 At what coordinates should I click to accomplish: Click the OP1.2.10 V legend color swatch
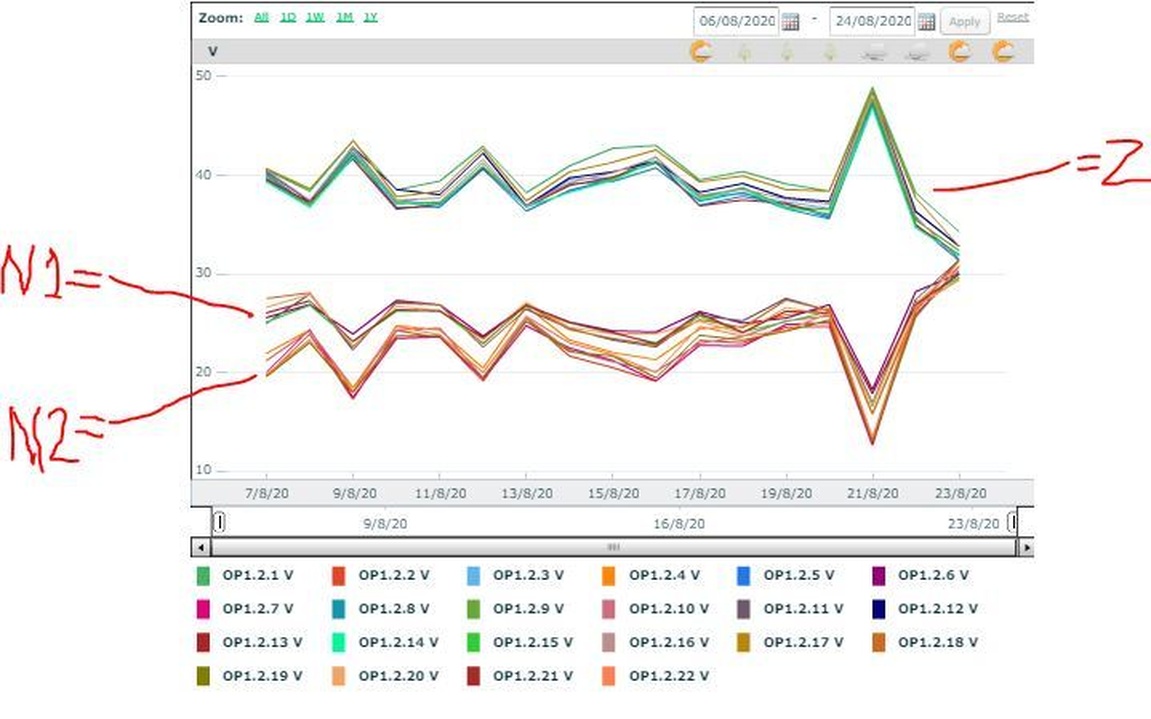[609, 609]
